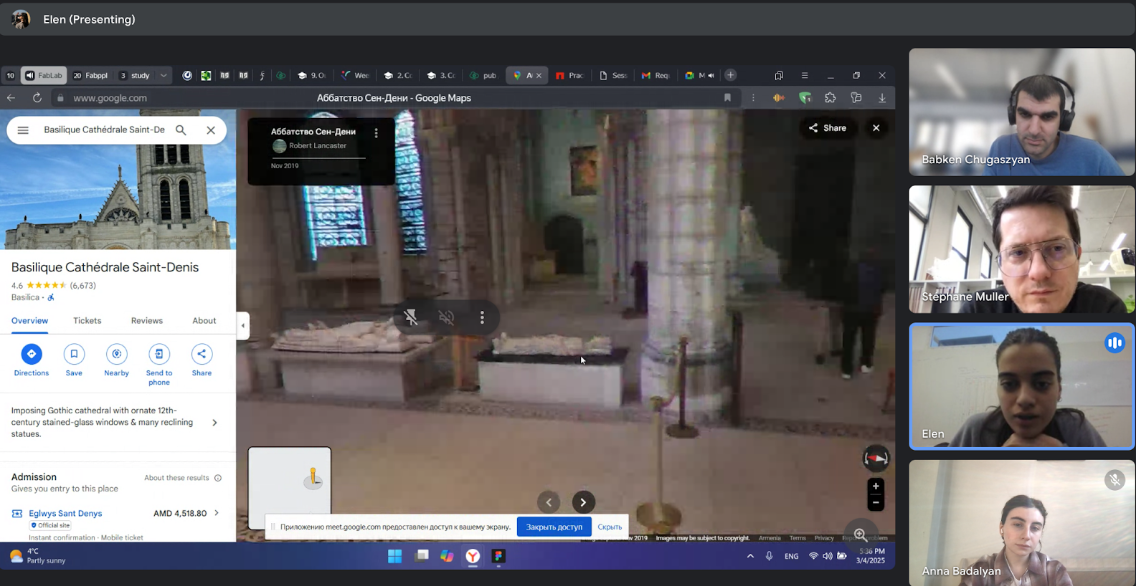The width and height of the screenshot is (1136, 586).
Task: Open the taskbar clock showing 3/4/2025
Action: pyautogui.click(x=872, y=556)
